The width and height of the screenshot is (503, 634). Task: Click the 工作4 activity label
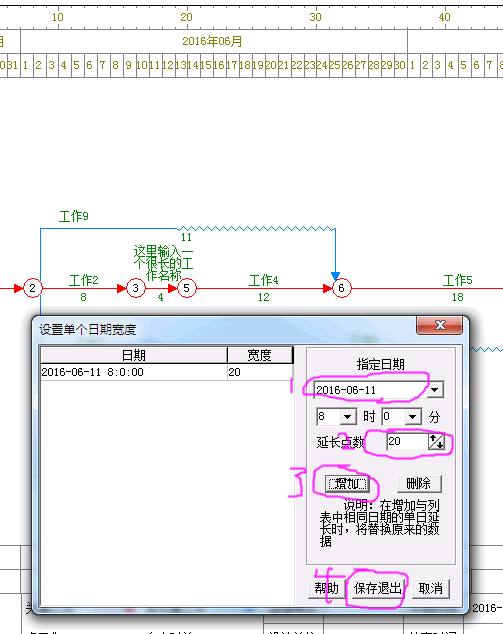(264, 280)
